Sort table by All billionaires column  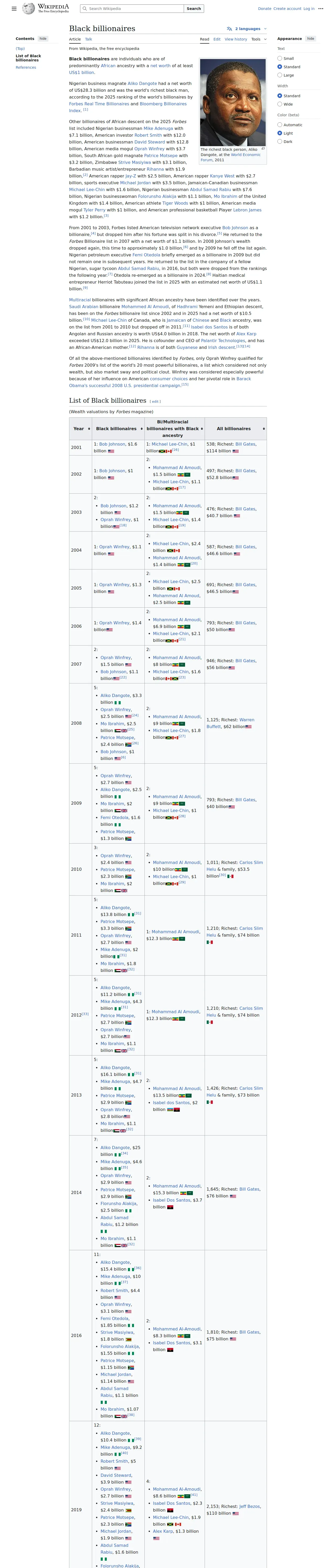point(264,429)
